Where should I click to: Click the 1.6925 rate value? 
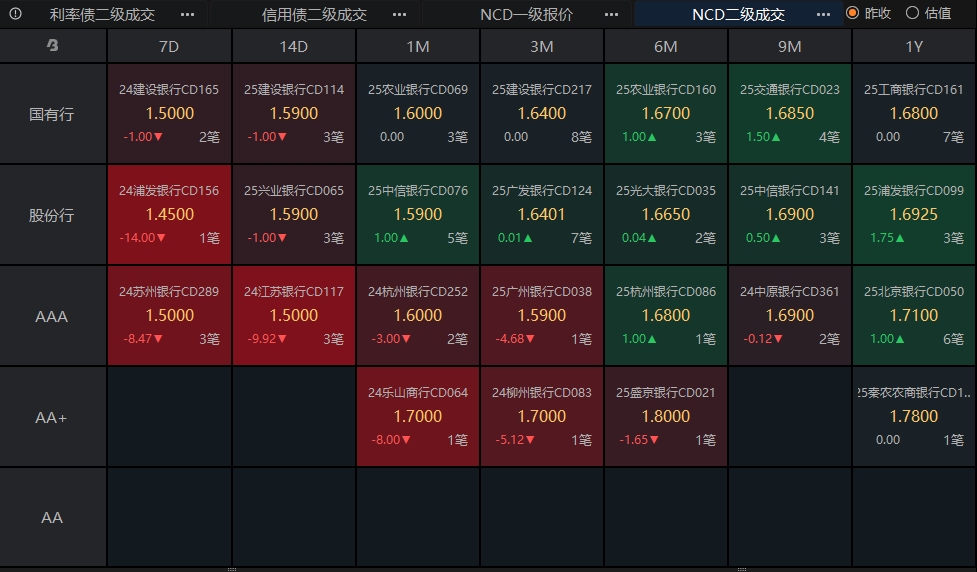(x=914, y=214)
